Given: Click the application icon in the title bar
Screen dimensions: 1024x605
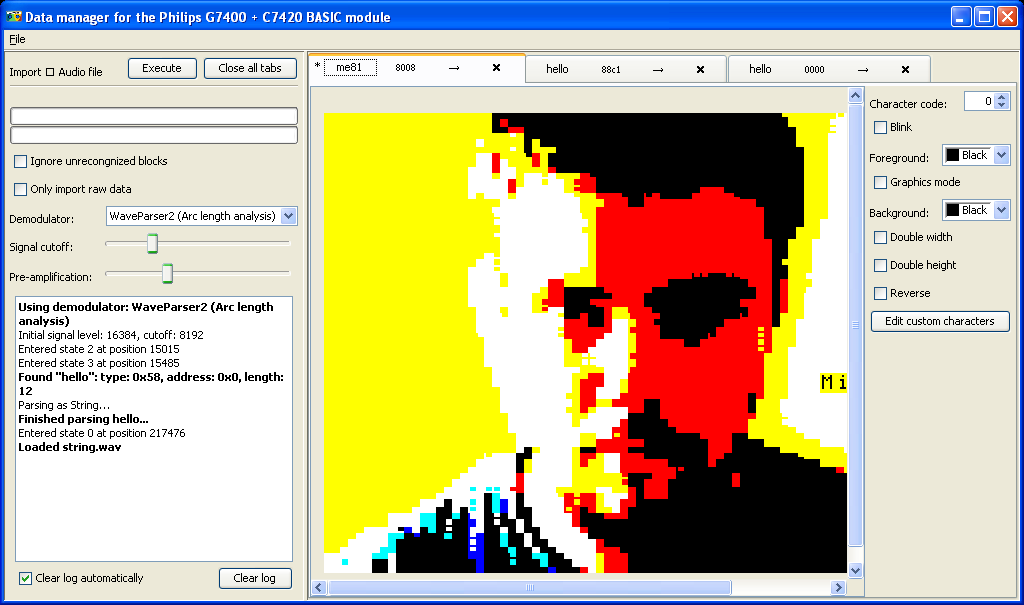Looking at the screenshot, I should point(14,16).
